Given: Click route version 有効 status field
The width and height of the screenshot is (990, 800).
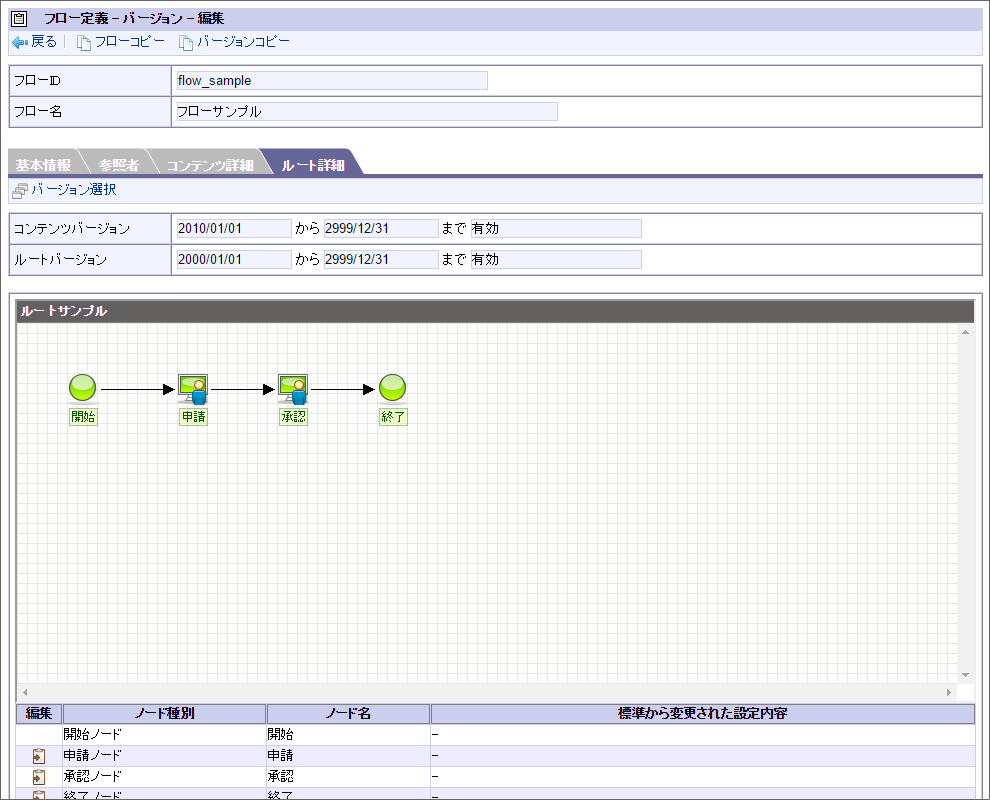Looking at the screenshot, I should (556, 260).
